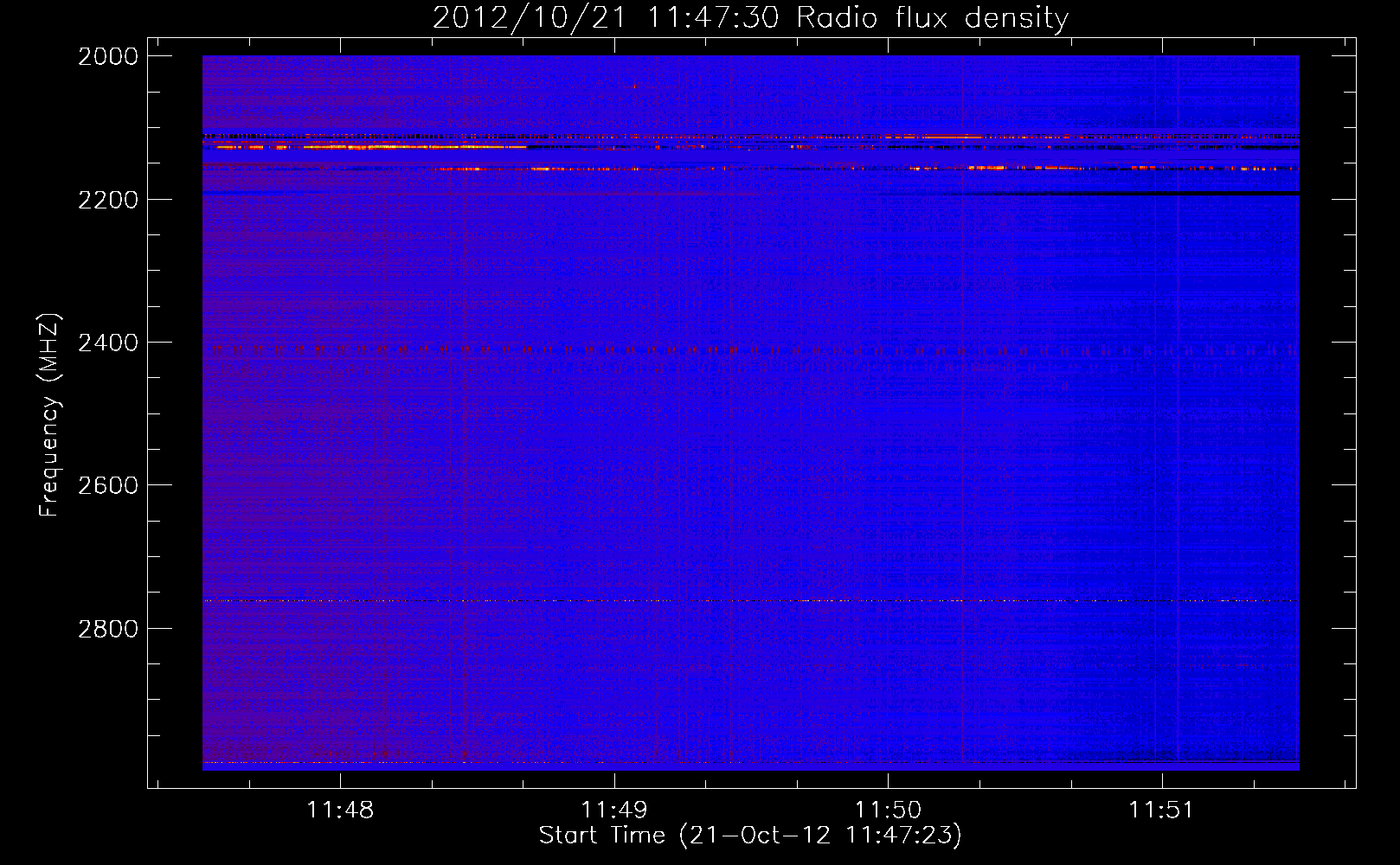The height and width of the screenshot is (865, 1400).
Task: Click the 2600 frequency tick label
Action: [108, 485]
